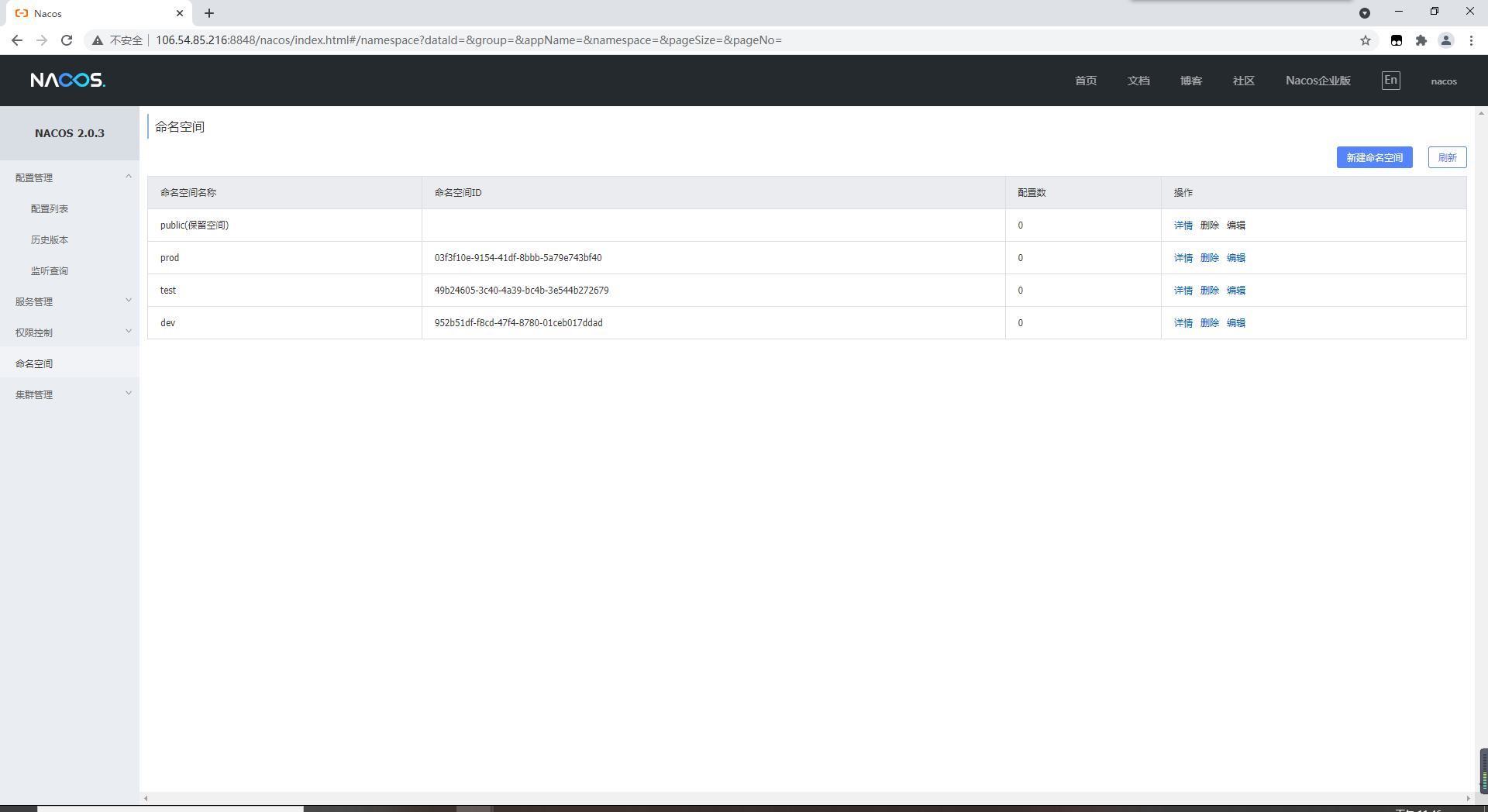The width and height of the screenshot is (1488, 812).
Task: Click Chrome media control circle icon
Action: [1365, 13]
